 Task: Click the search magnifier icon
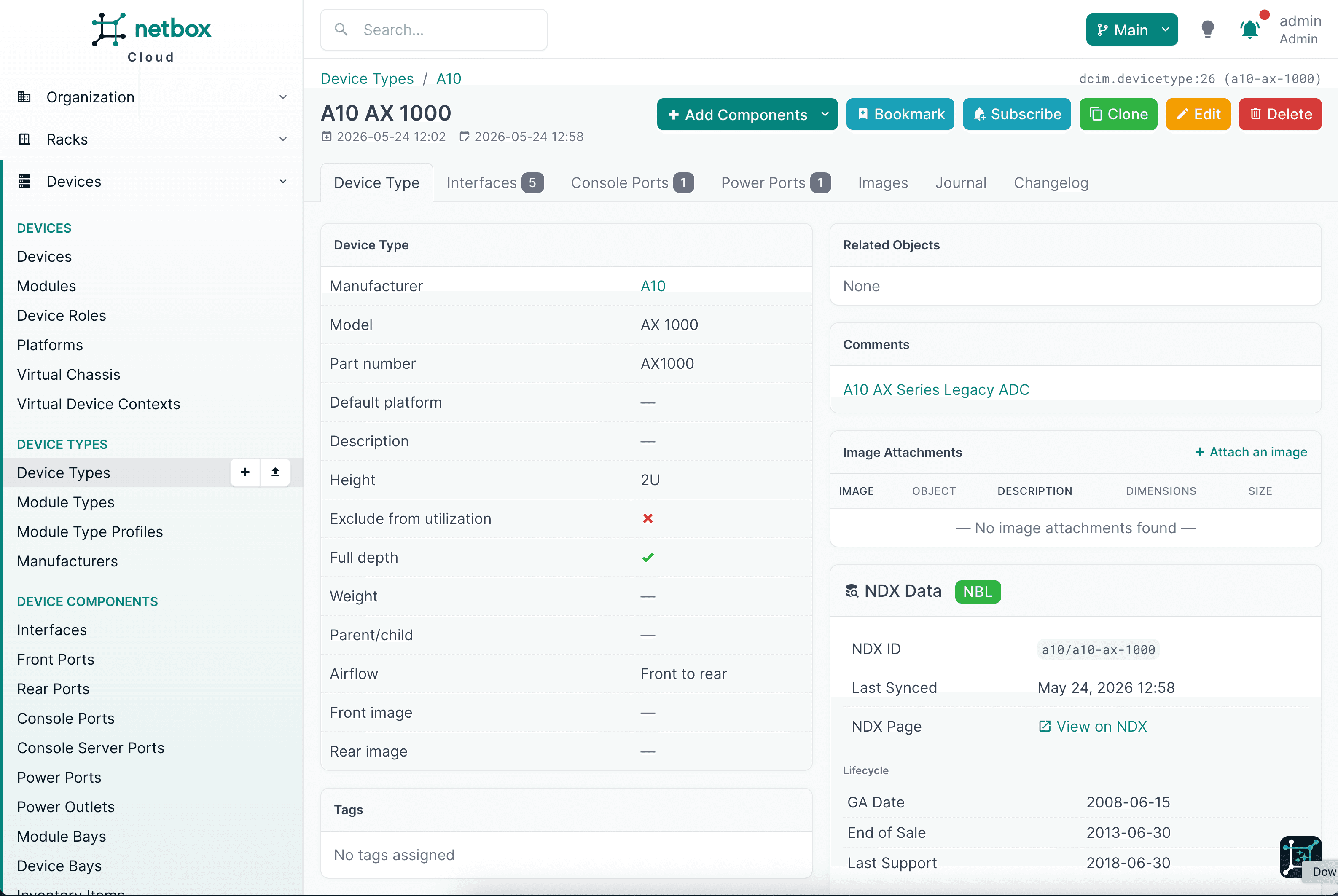341,29
